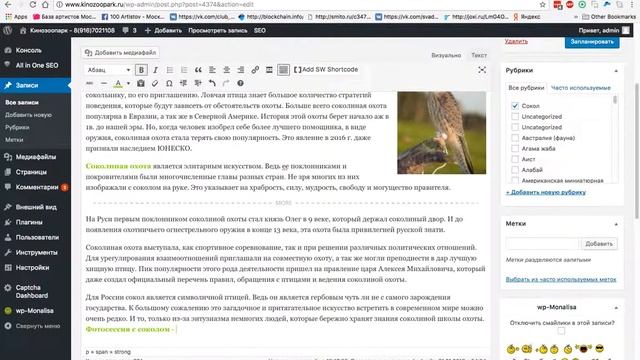The height and width of the screenshot is (360, 640).
Task: Reload the browser page
Action: coord(33,5)
